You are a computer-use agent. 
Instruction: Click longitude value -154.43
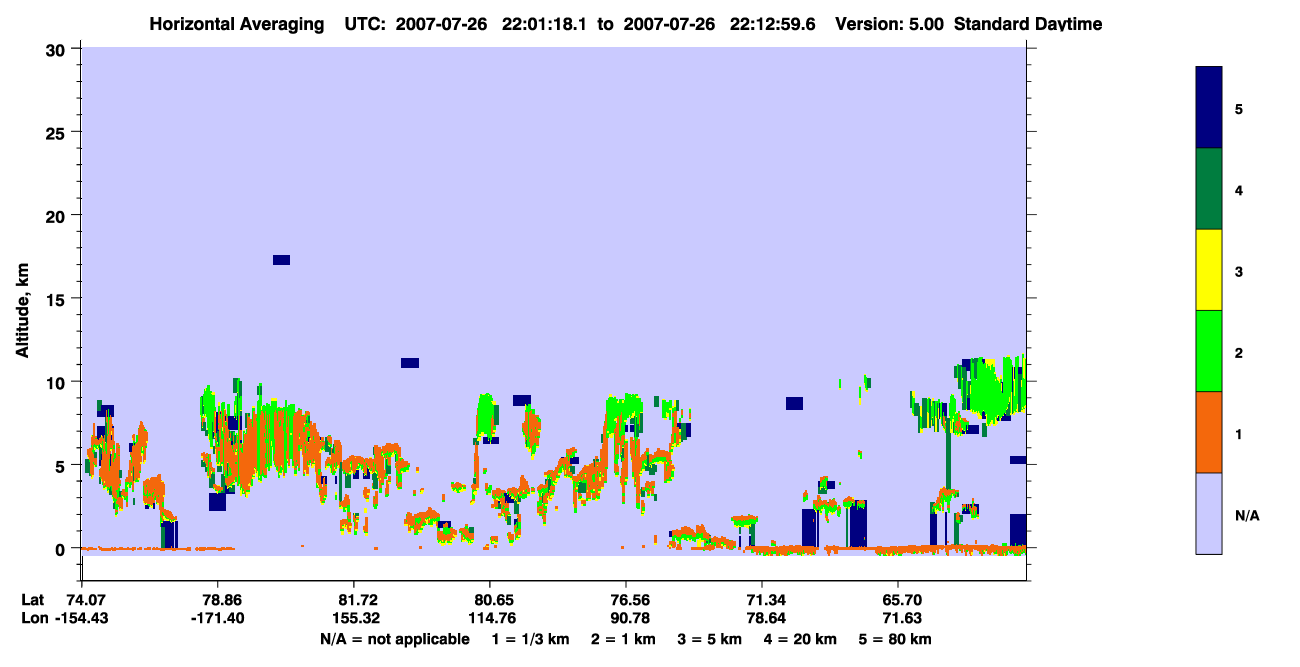83,618
